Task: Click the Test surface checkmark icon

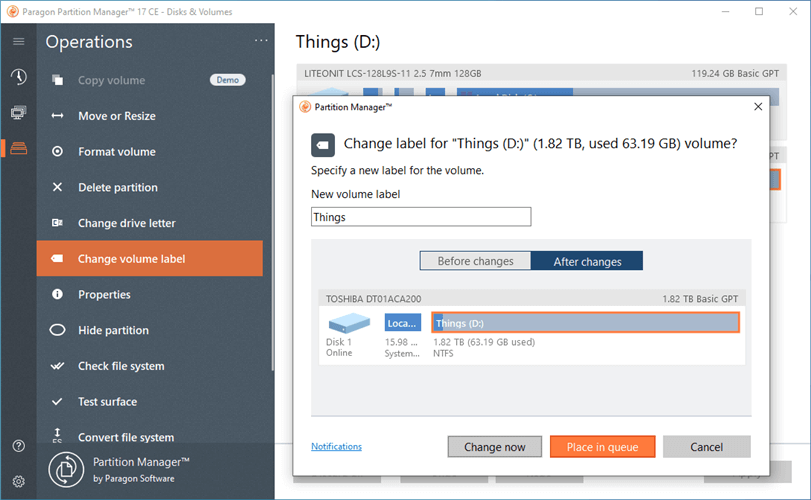Action: 57,401
